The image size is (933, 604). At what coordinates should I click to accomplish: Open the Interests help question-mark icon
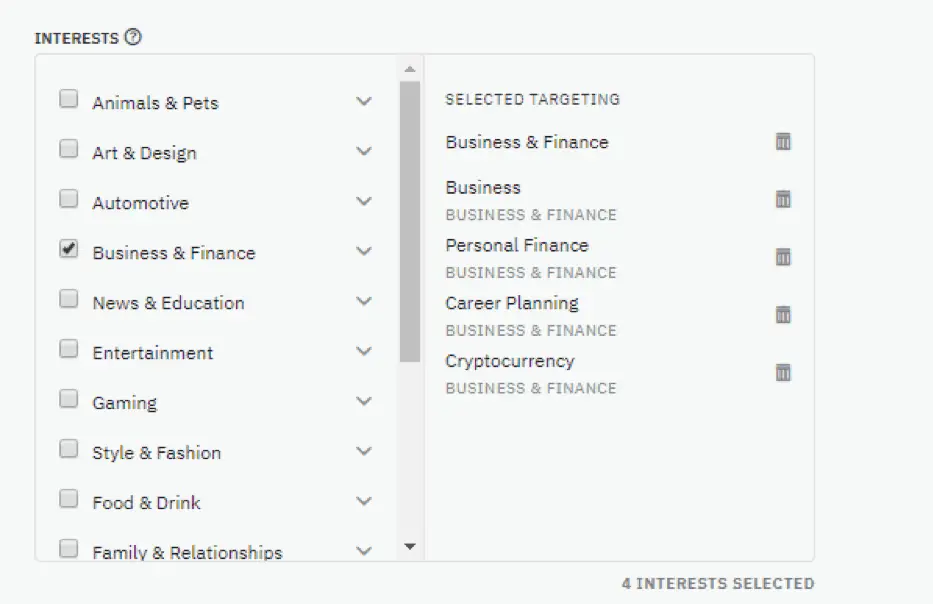pos(133,37)
